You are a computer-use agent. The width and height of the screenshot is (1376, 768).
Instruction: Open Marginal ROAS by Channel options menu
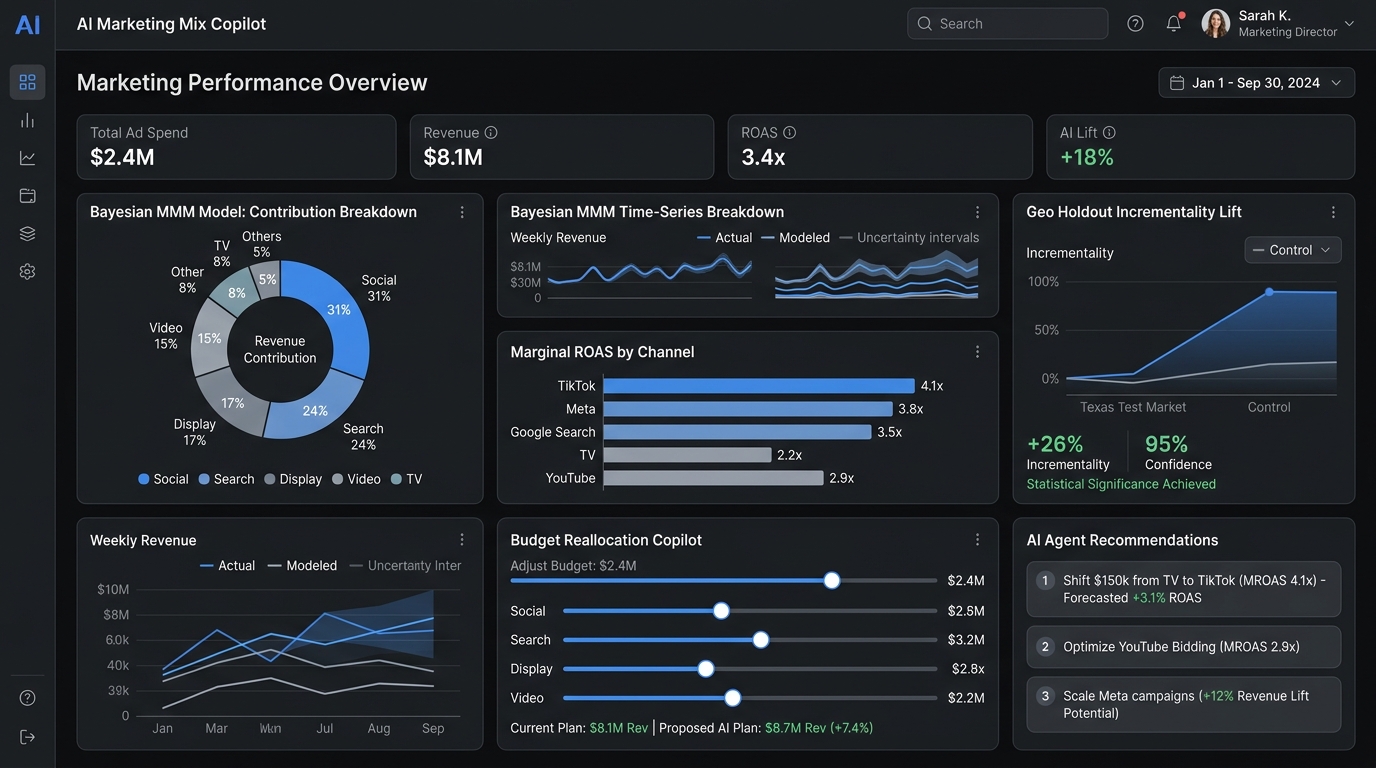coord(977,352)
